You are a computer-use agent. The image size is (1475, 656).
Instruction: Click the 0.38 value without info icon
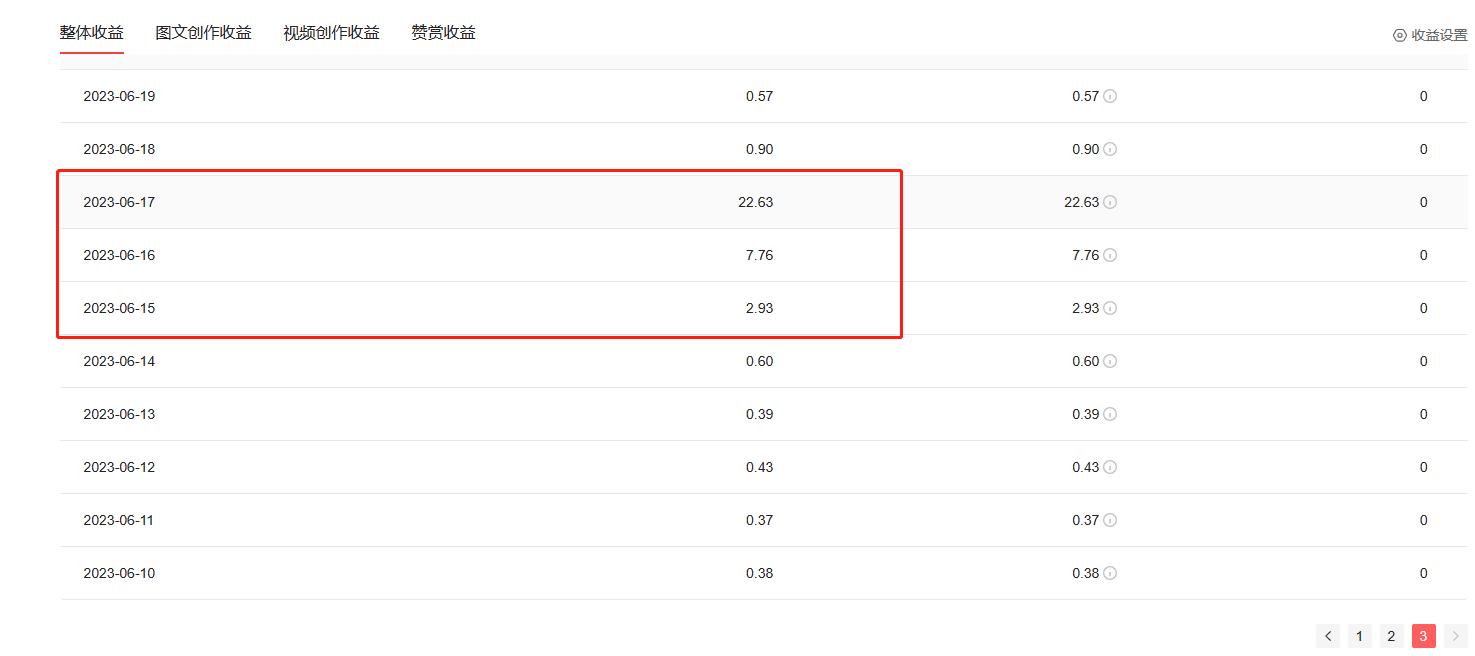(x=759, y=573)
